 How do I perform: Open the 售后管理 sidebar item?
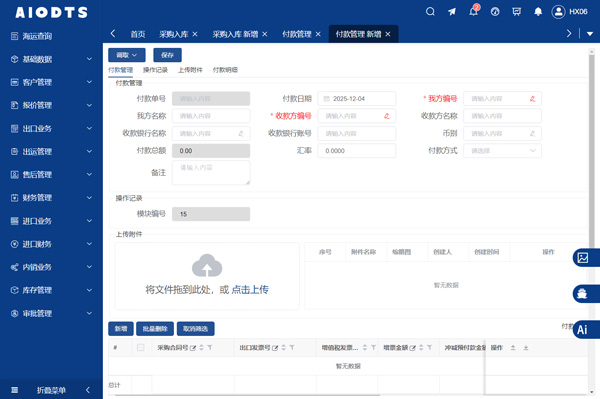click(x=51, y=175)
